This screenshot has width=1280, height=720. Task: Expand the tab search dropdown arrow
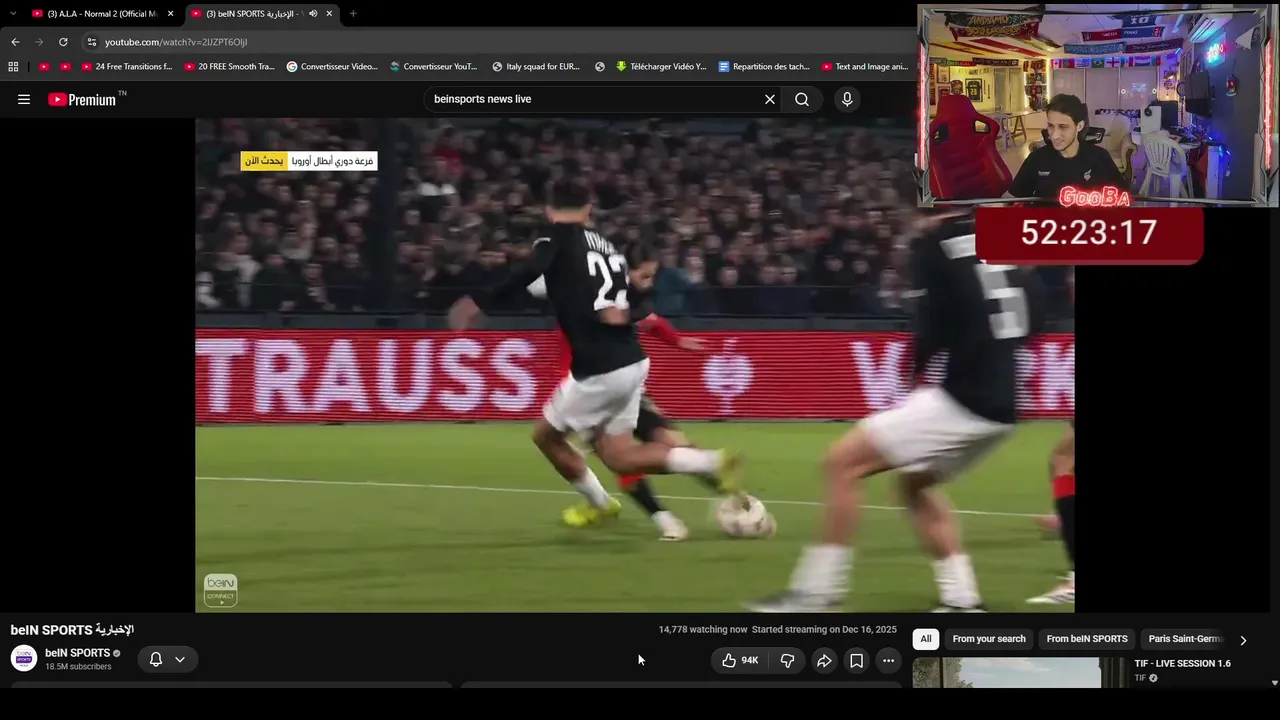click(x=13, y=14)
